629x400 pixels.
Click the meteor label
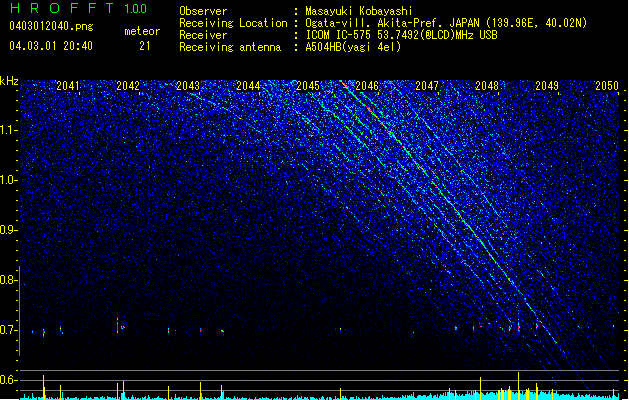point(142,31)
